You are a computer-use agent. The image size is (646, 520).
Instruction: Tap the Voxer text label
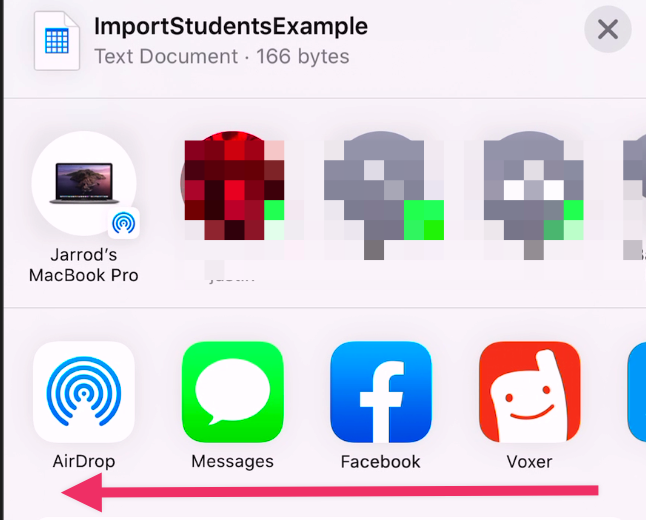point(529,462)
